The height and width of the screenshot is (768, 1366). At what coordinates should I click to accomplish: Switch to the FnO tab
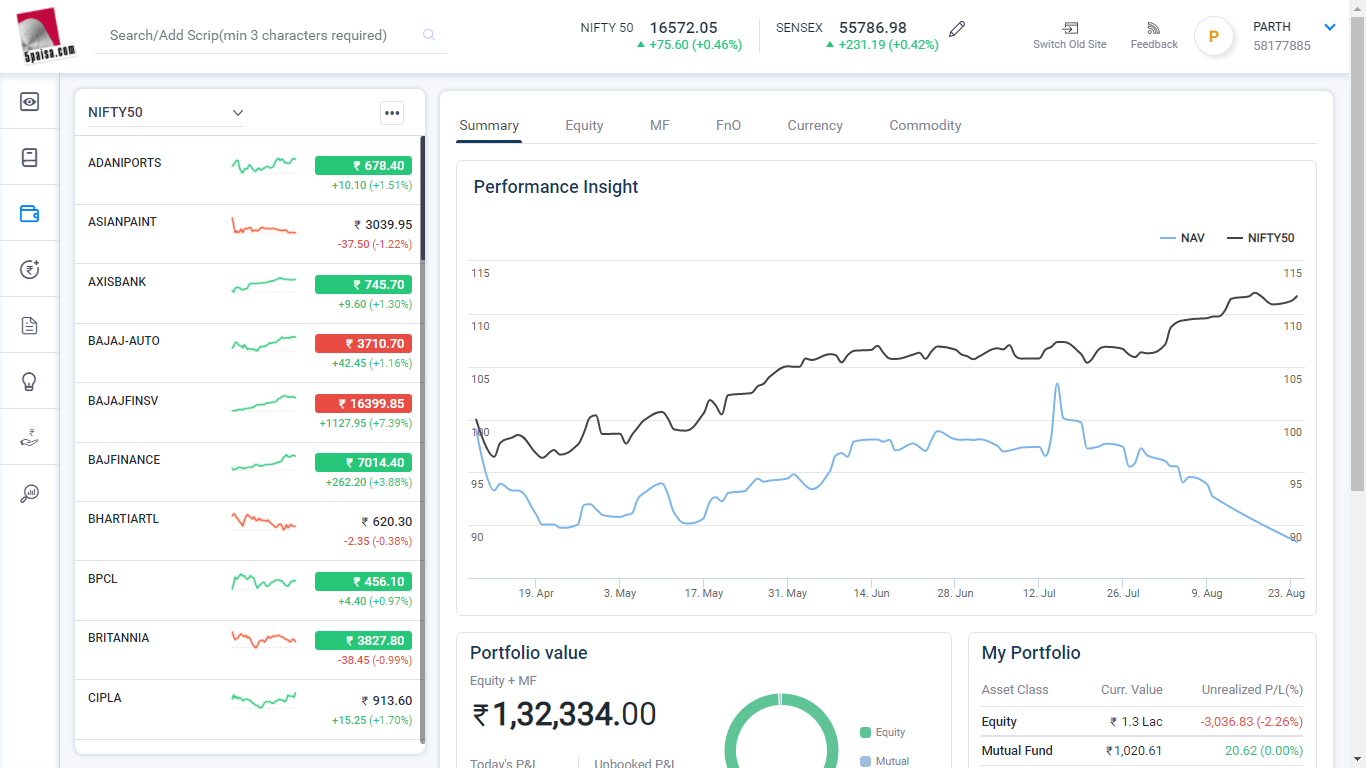729,125
